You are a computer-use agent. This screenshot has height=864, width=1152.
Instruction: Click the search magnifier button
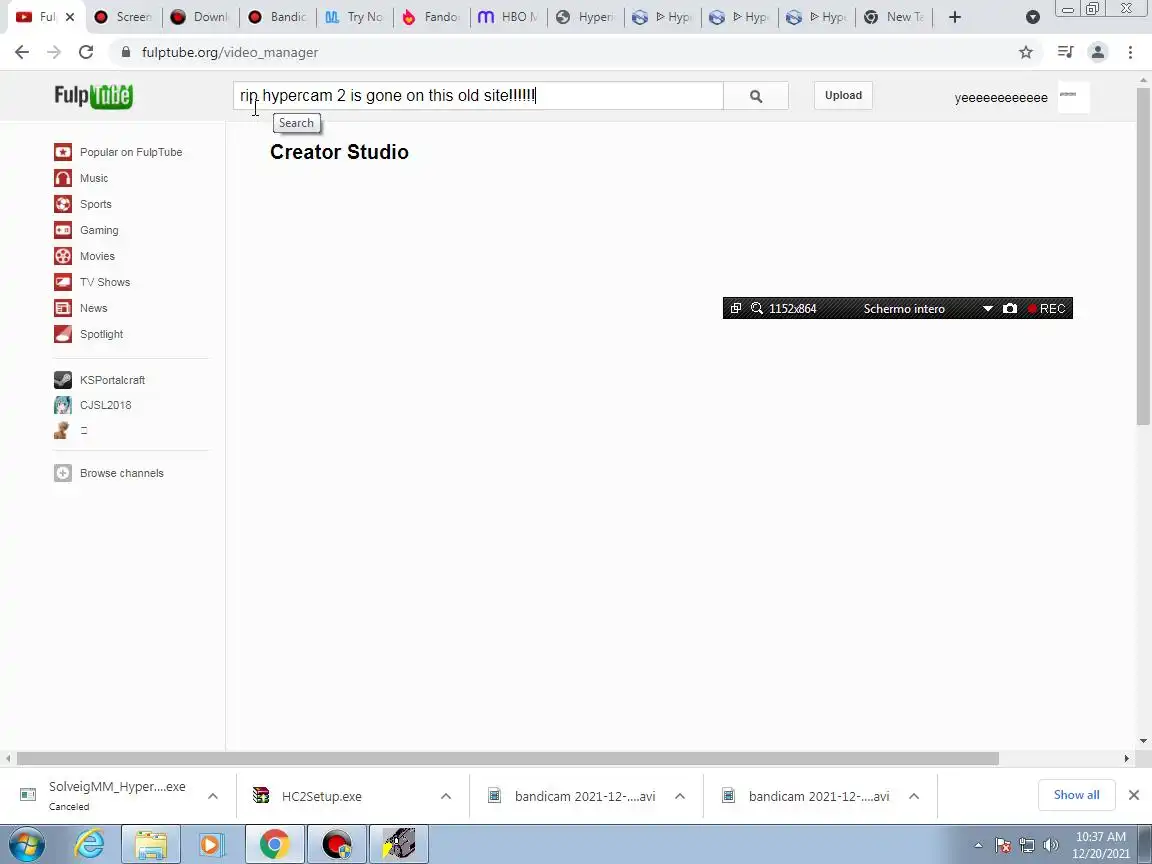755,96
